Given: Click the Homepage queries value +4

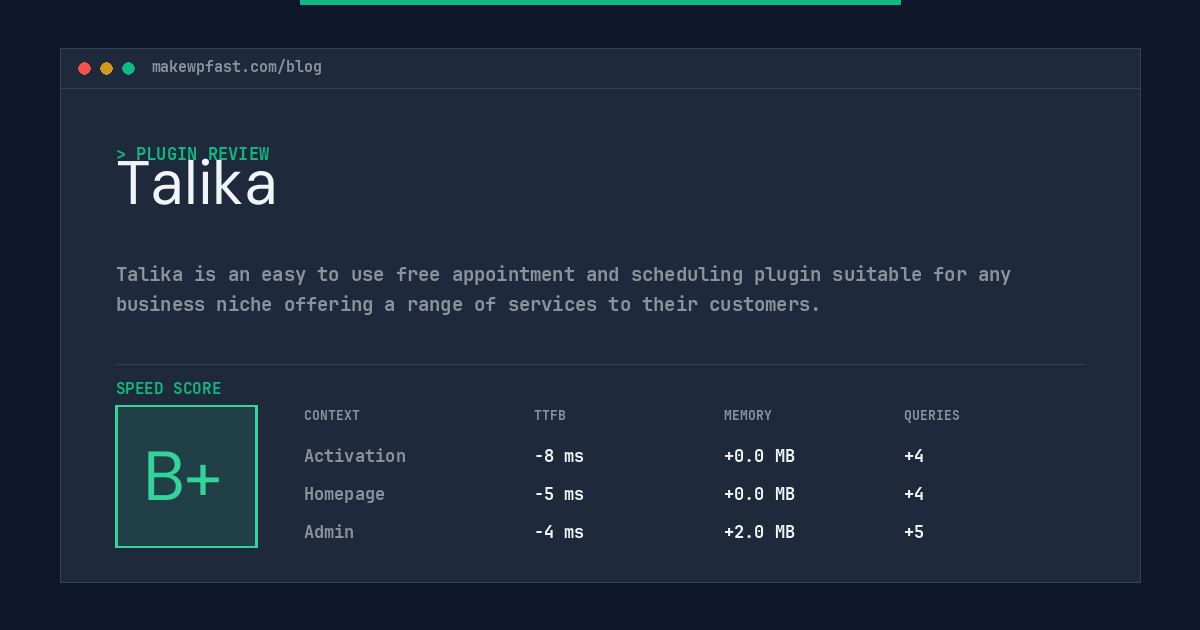Looking at the screenshot, I should (914, 494).
